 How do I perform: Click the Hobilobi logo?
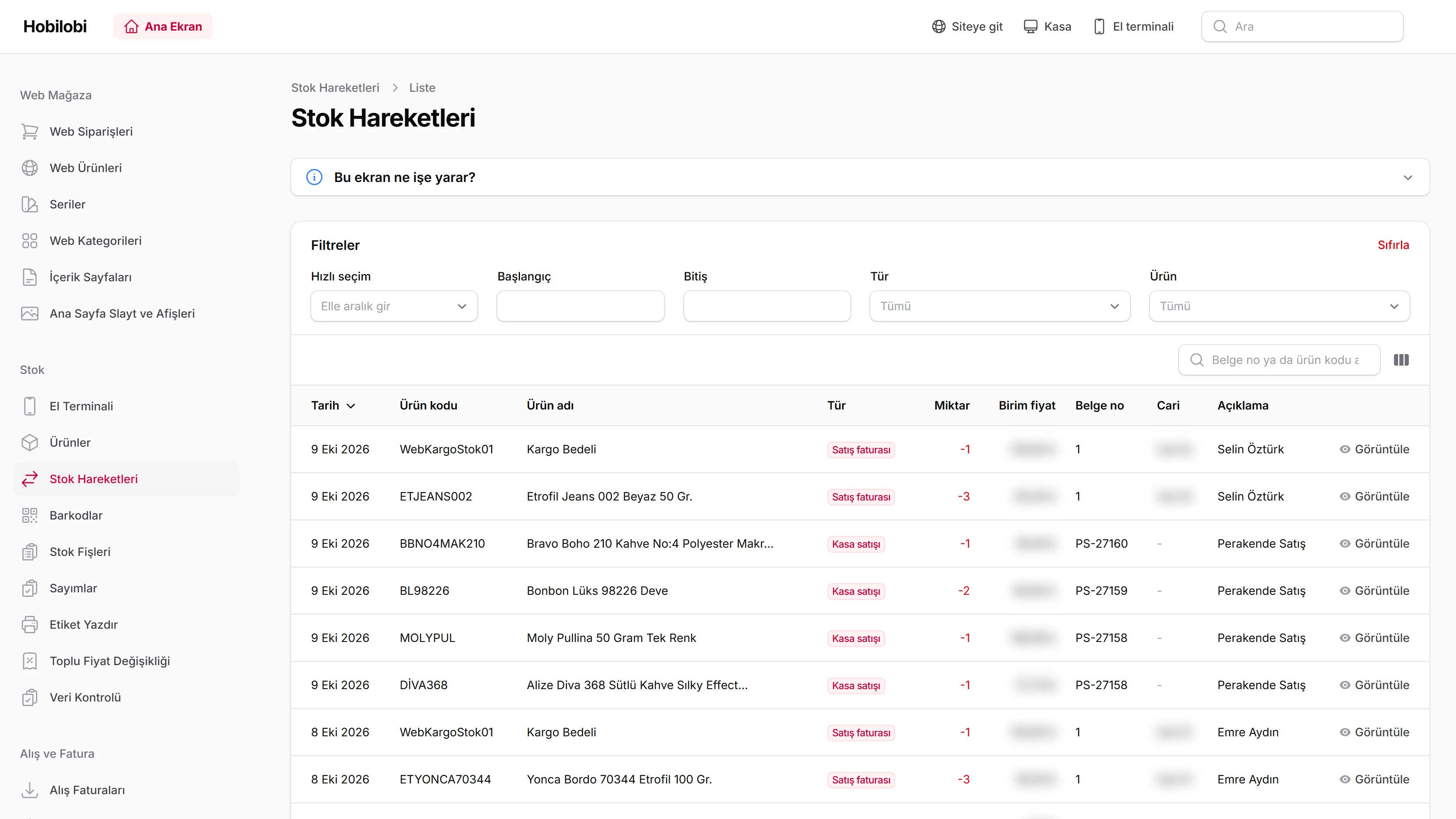point(55,26)
